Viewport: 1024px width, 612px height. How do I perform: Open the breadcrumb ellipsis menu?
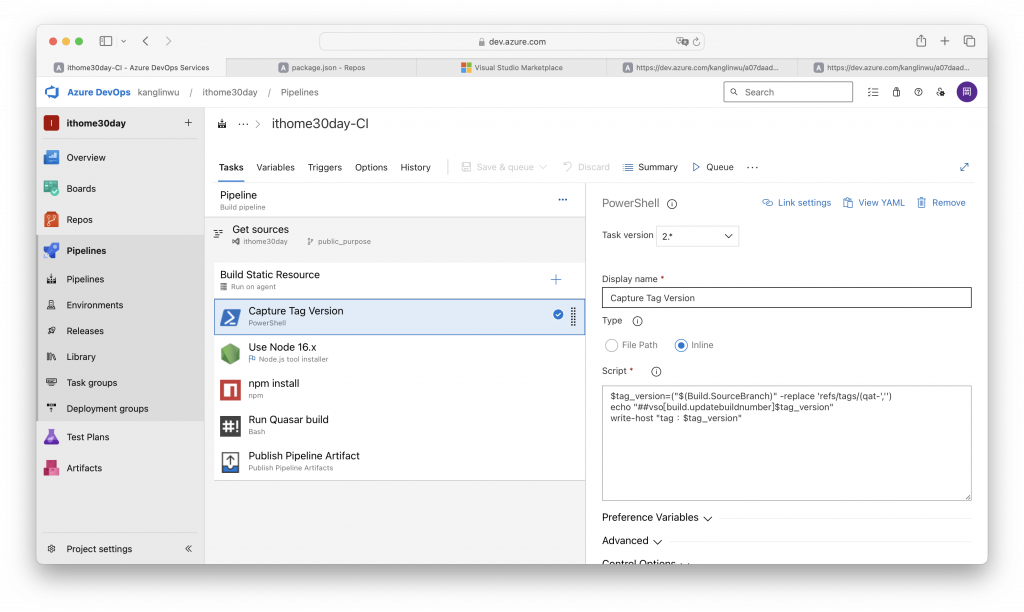[x=243, y=123]
